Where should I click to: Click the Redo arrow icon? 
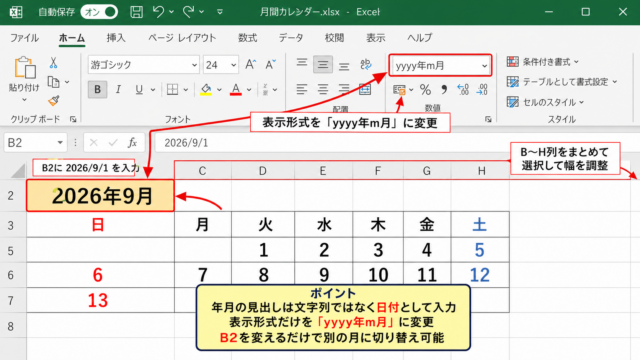coord(188,12)
